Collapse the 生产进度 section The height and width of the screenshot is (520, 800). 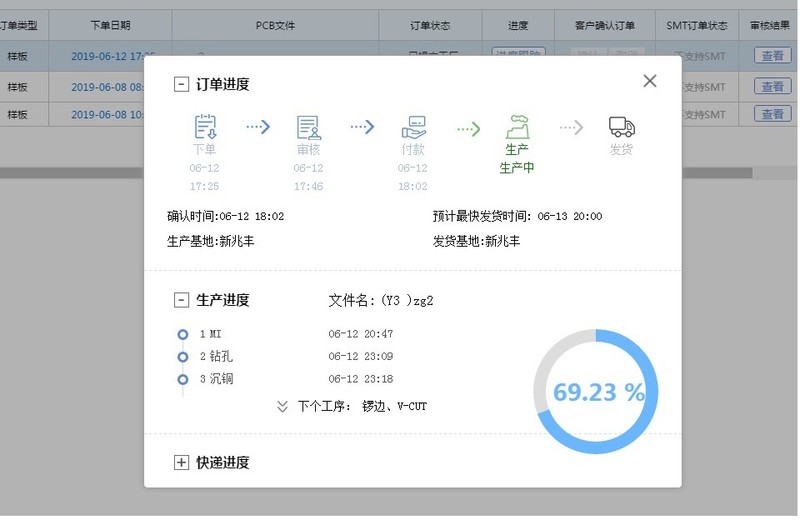coord(181,300)
